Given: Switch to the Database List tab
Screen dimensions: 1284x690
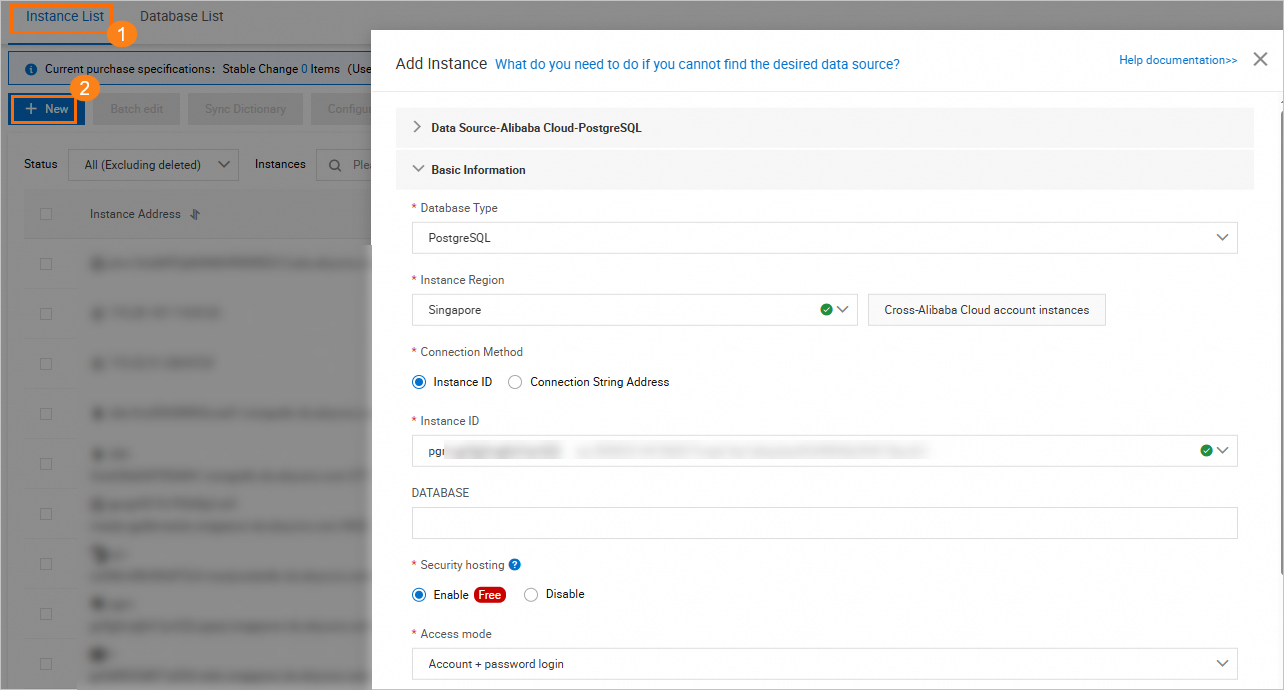Looking at the screenshot, I should tap(181, 16).
